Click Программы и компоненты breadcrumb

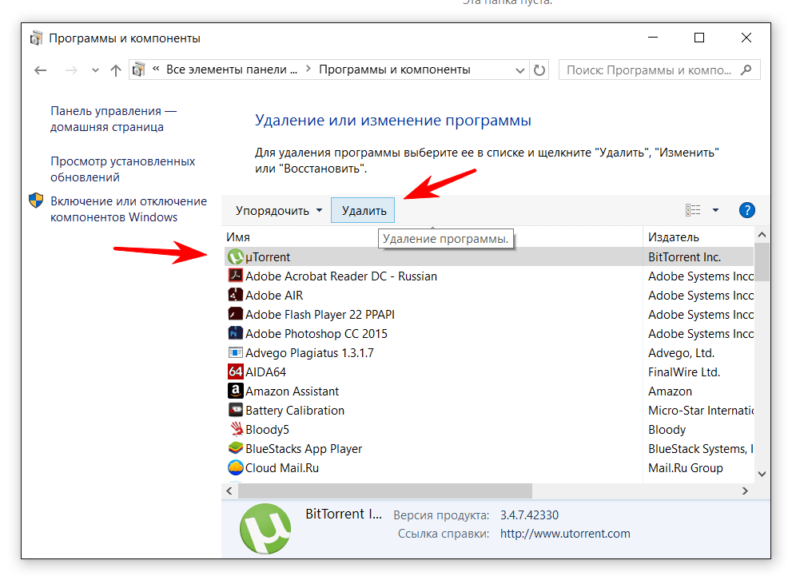(394, 69)
